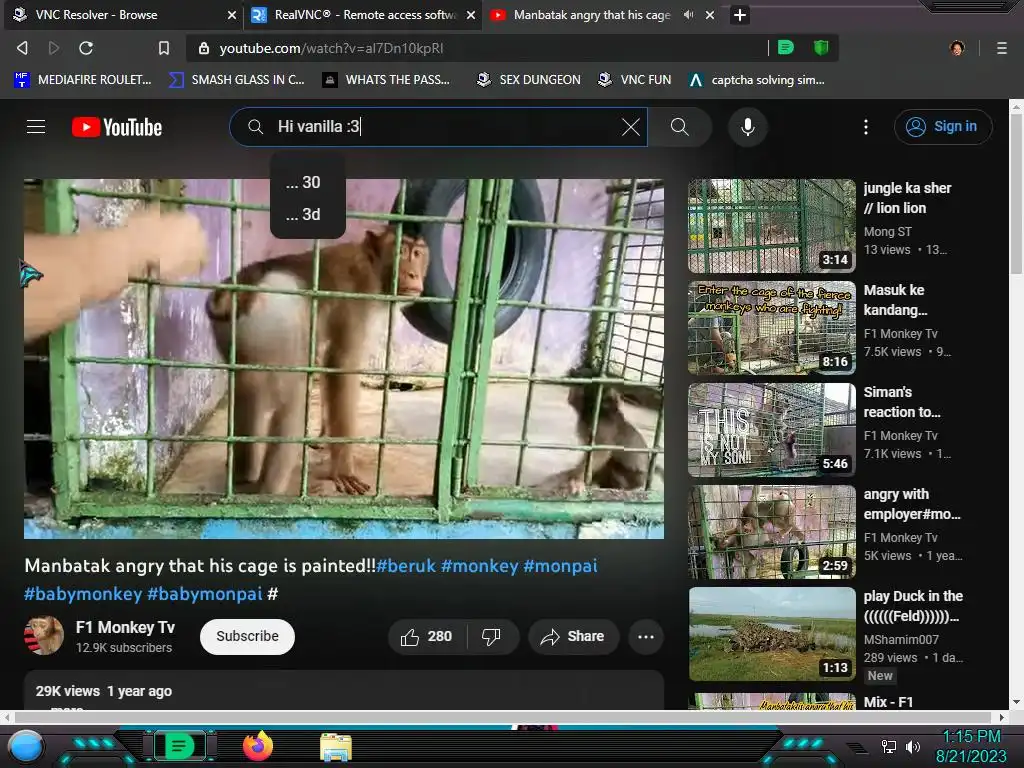Close the VNC Resolver - Browse tab
The height and width of the screenshot is (768, 1024).
point(231,14)
